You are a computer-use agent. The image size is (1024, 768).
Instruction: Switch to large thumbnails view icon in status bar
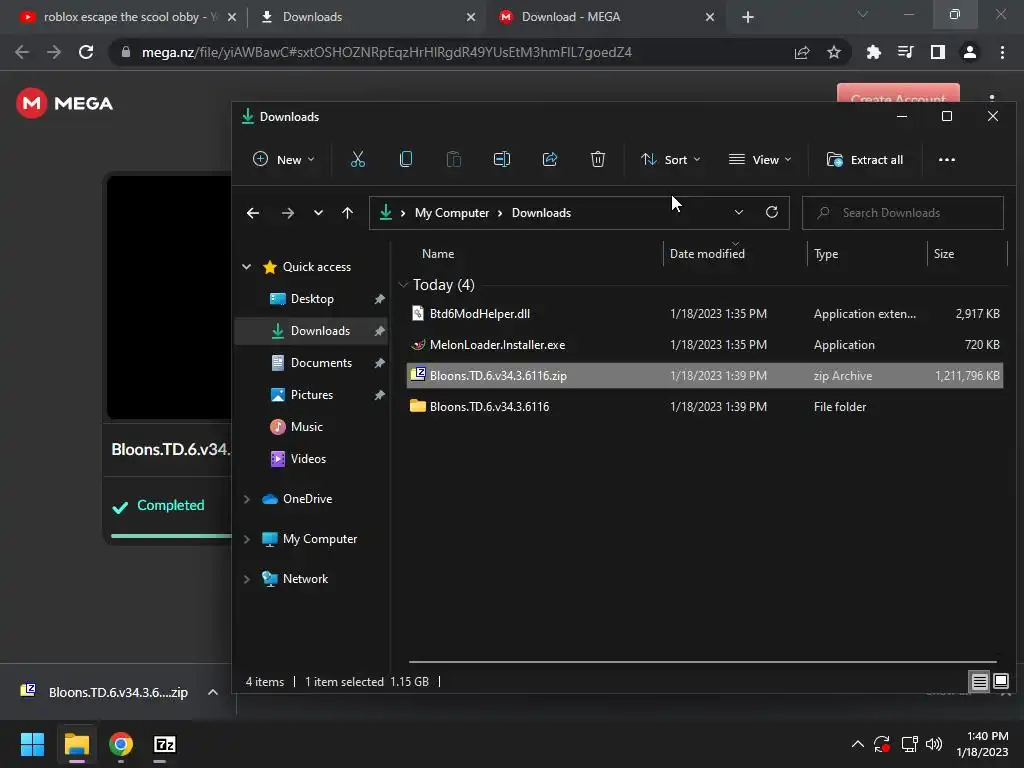pos(1000,682)
